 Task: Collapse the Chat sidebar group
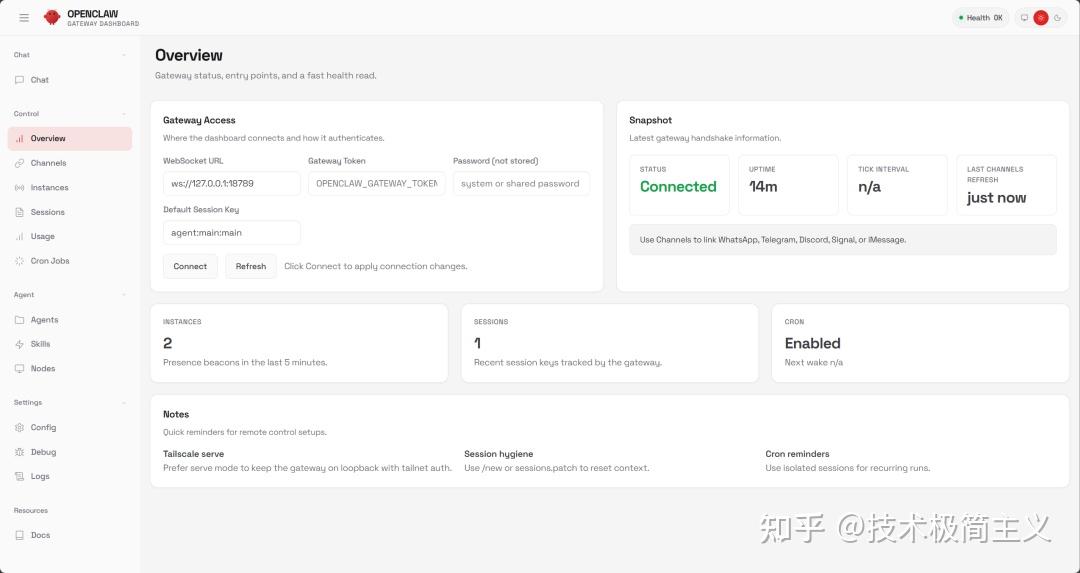[124, 55]
